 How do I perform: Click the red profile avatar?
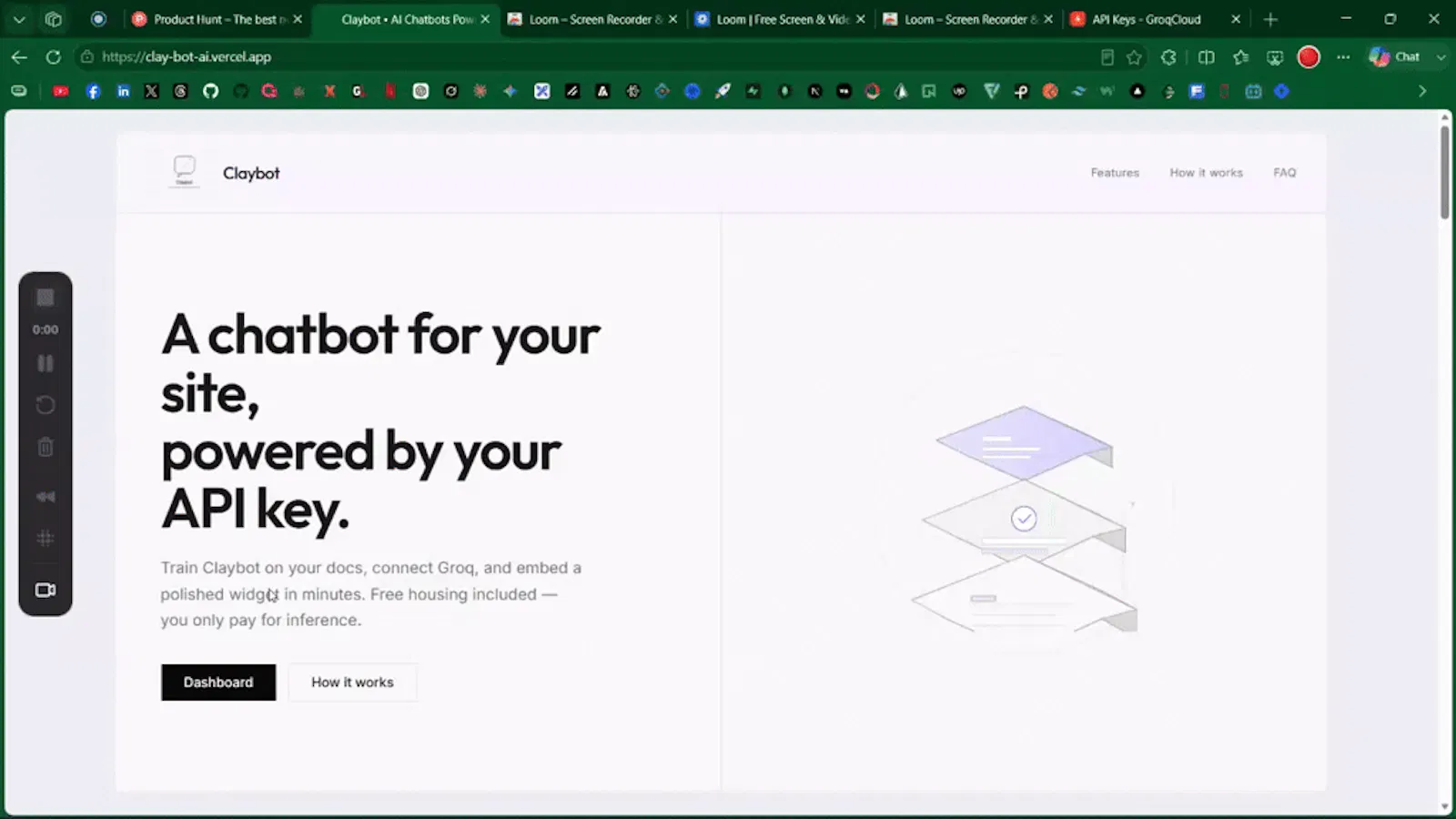1309,56
